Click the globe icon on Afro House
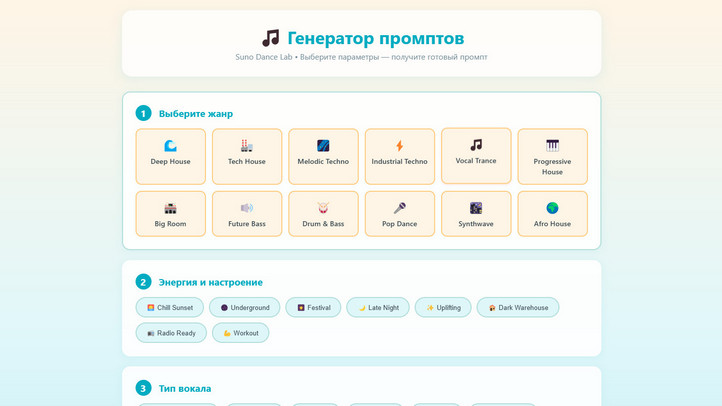 pos(553,208)
